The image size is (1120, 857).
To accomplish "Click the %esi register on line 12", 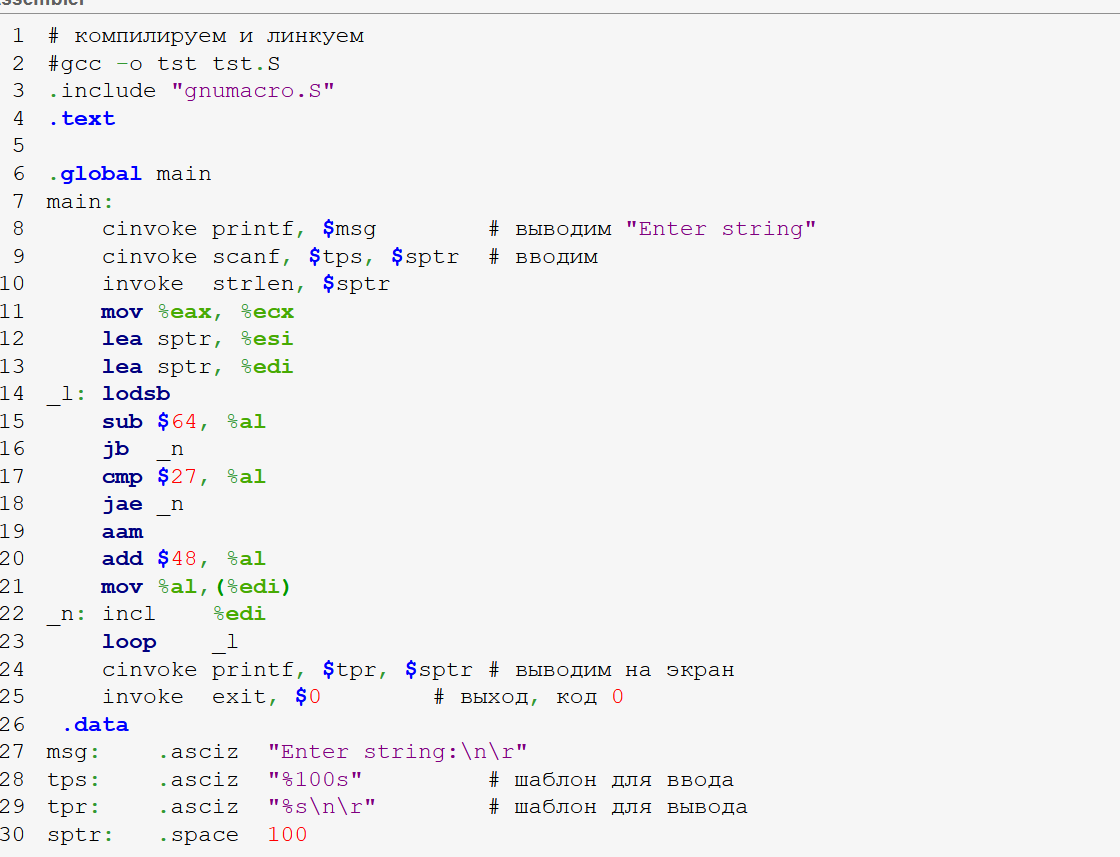I will coord(267,339).
